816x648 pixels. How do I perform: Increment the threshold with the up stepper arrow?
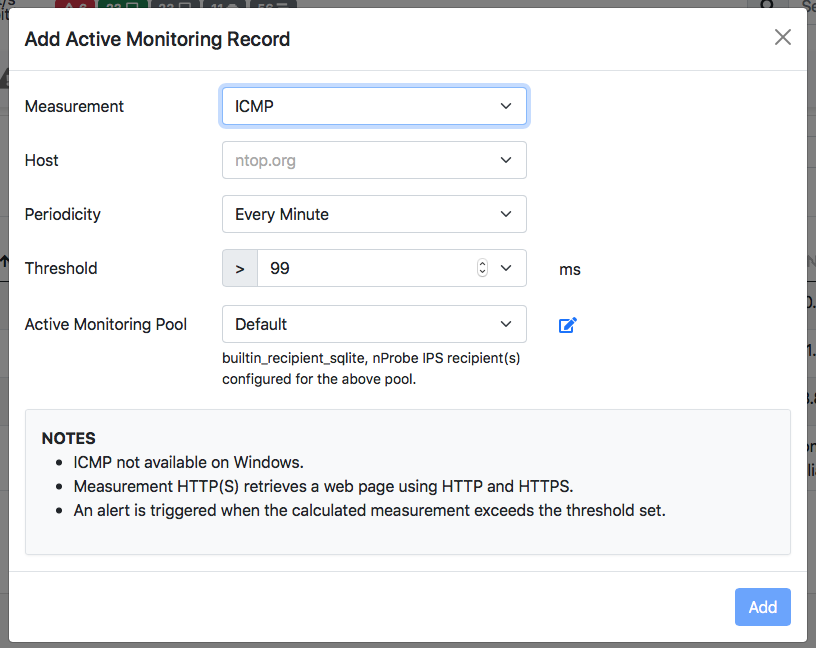click(x=482, y=263)
